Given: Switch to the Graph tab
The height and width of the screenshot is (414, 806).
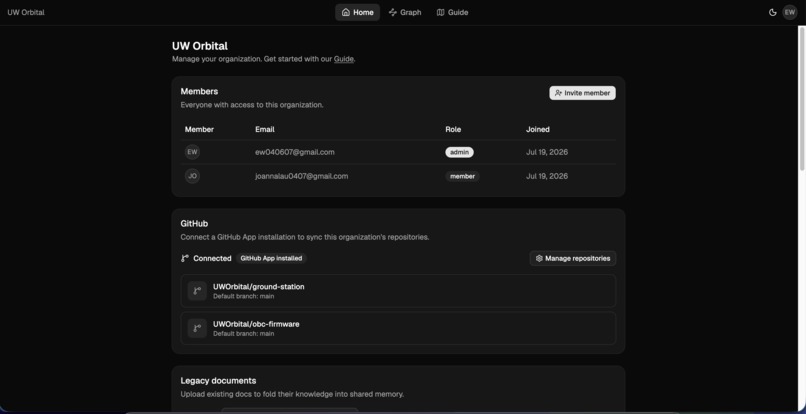Looking at the screenshot, I should pos(405,12).
